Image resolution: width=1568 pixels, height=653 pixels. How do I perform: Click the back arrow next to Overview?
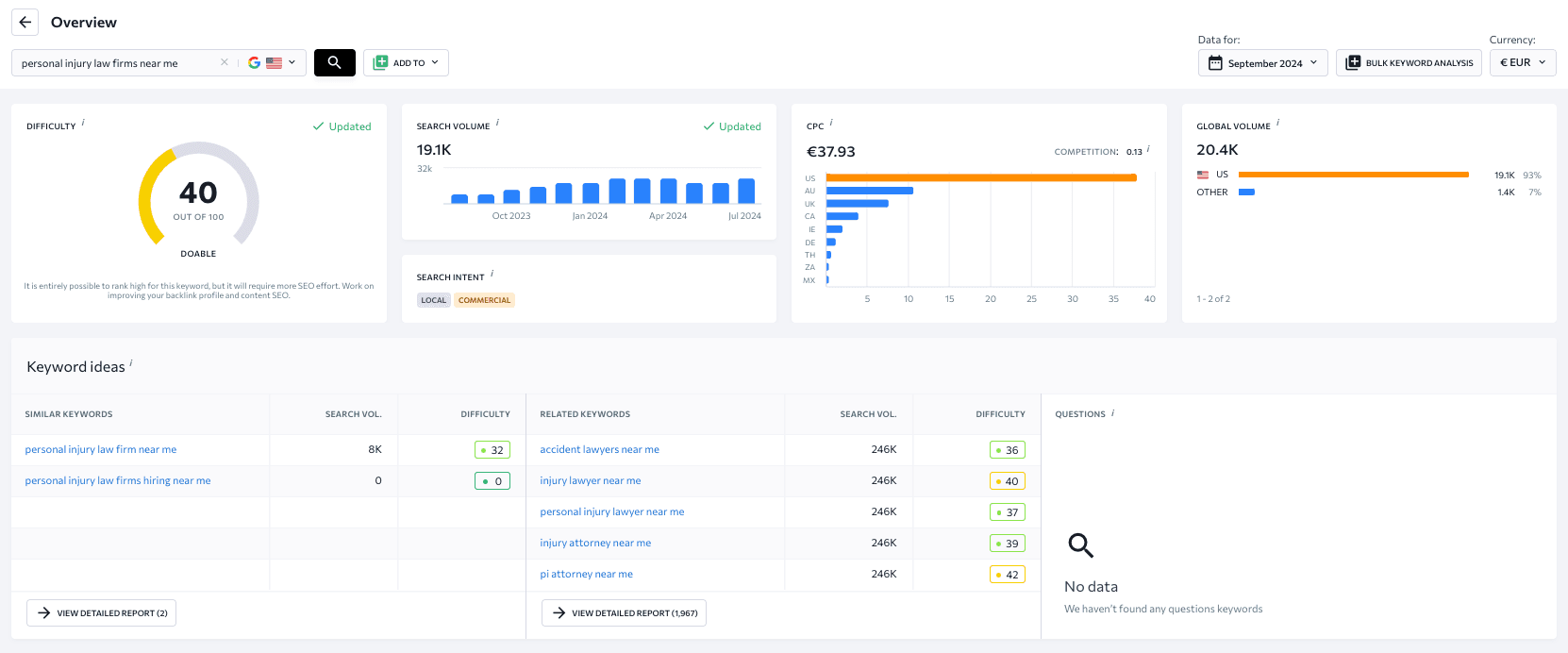(25, 23)
